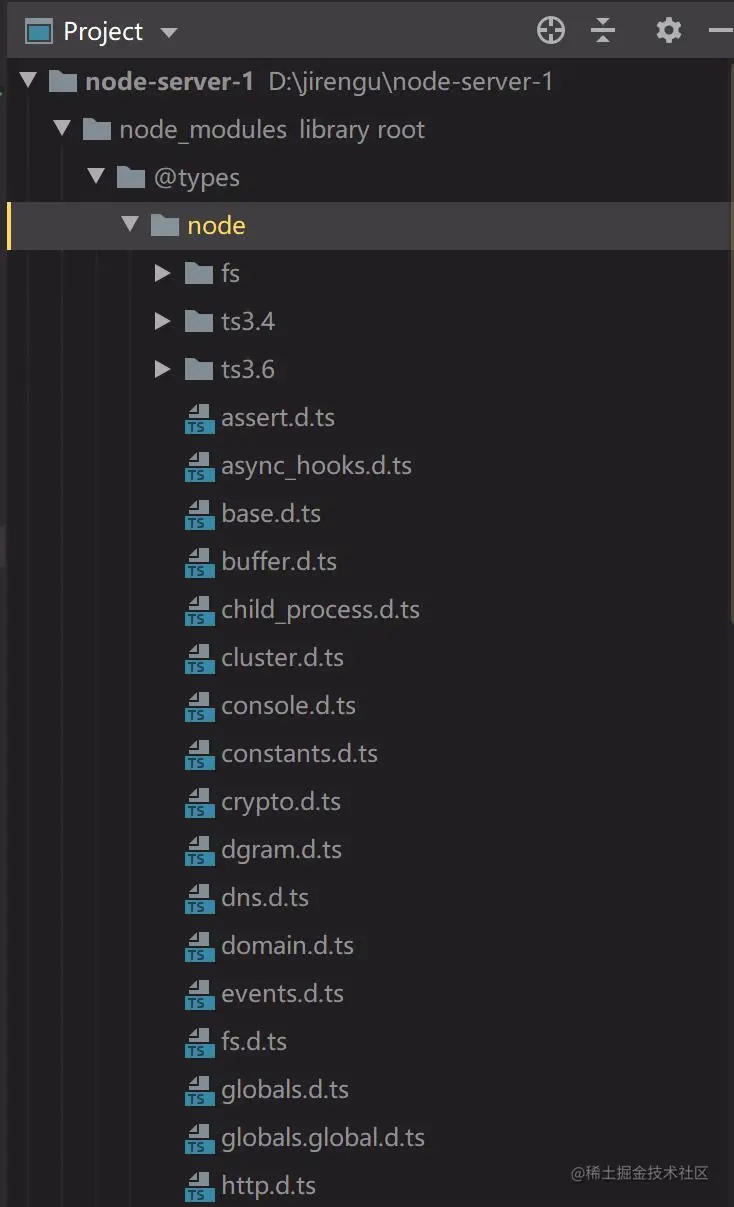Screen dimensions: 734x1207
Task: Click the Hide panel minus icon
Action: click(x=720, y=31)
